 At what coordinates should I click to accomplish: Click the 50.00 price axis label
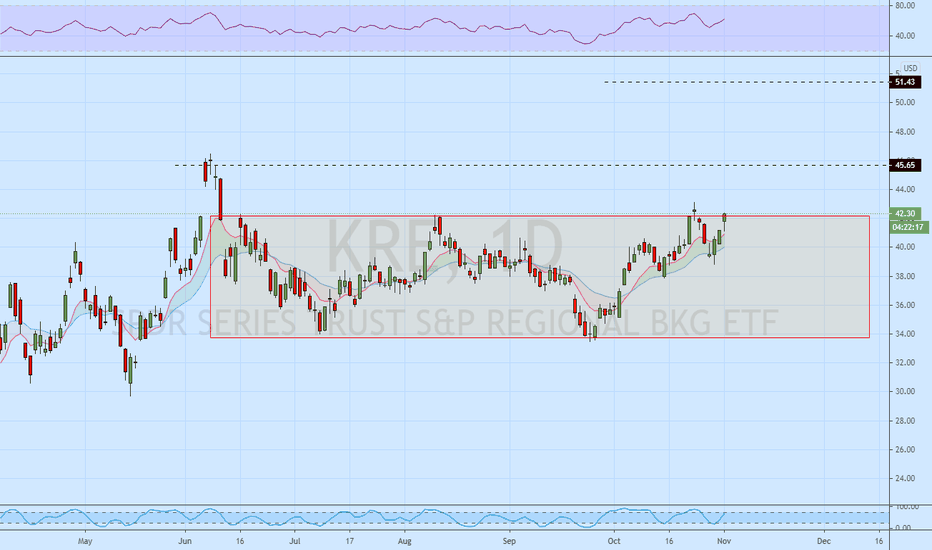tap(905, 102)
